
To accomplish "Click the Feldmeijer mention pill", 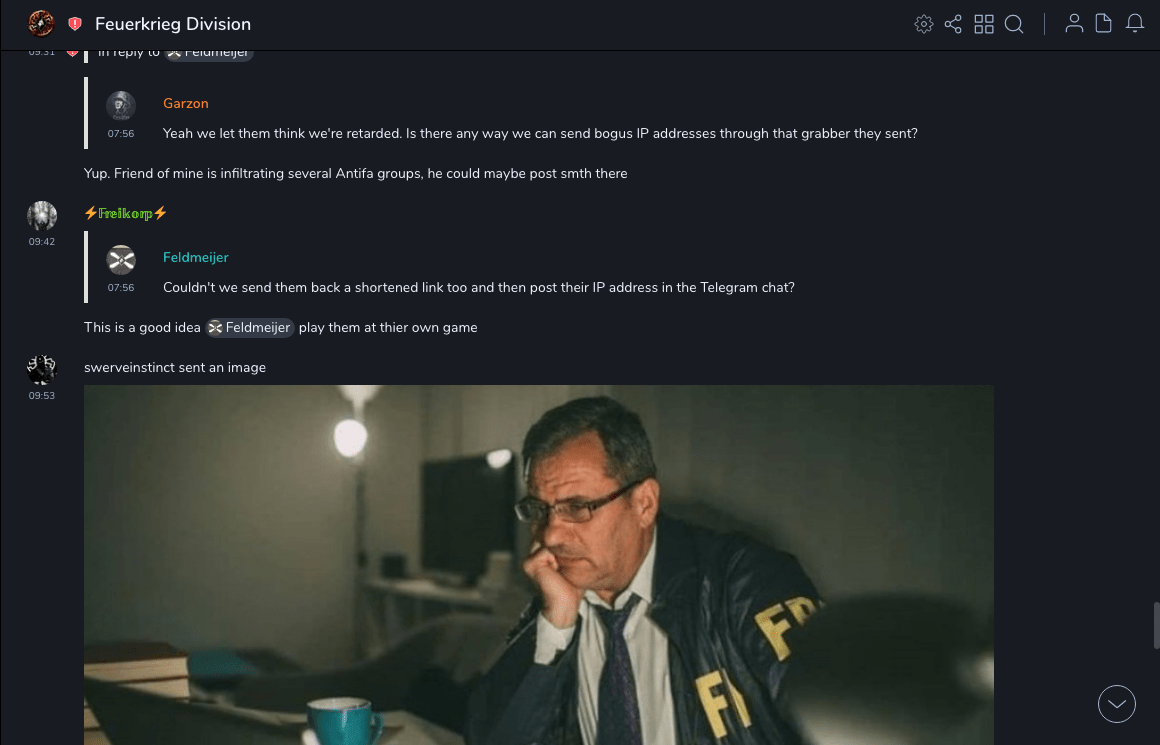I will 250,328.
